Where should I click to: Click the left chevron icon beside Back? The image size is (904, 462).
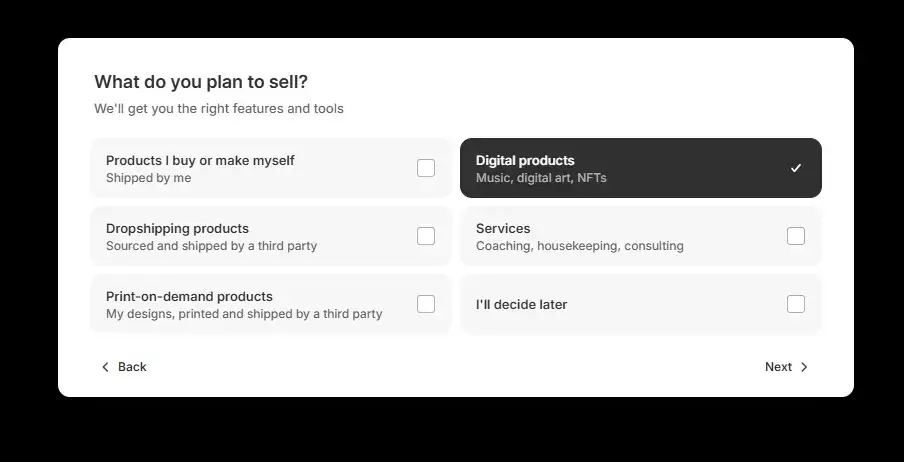105,367
